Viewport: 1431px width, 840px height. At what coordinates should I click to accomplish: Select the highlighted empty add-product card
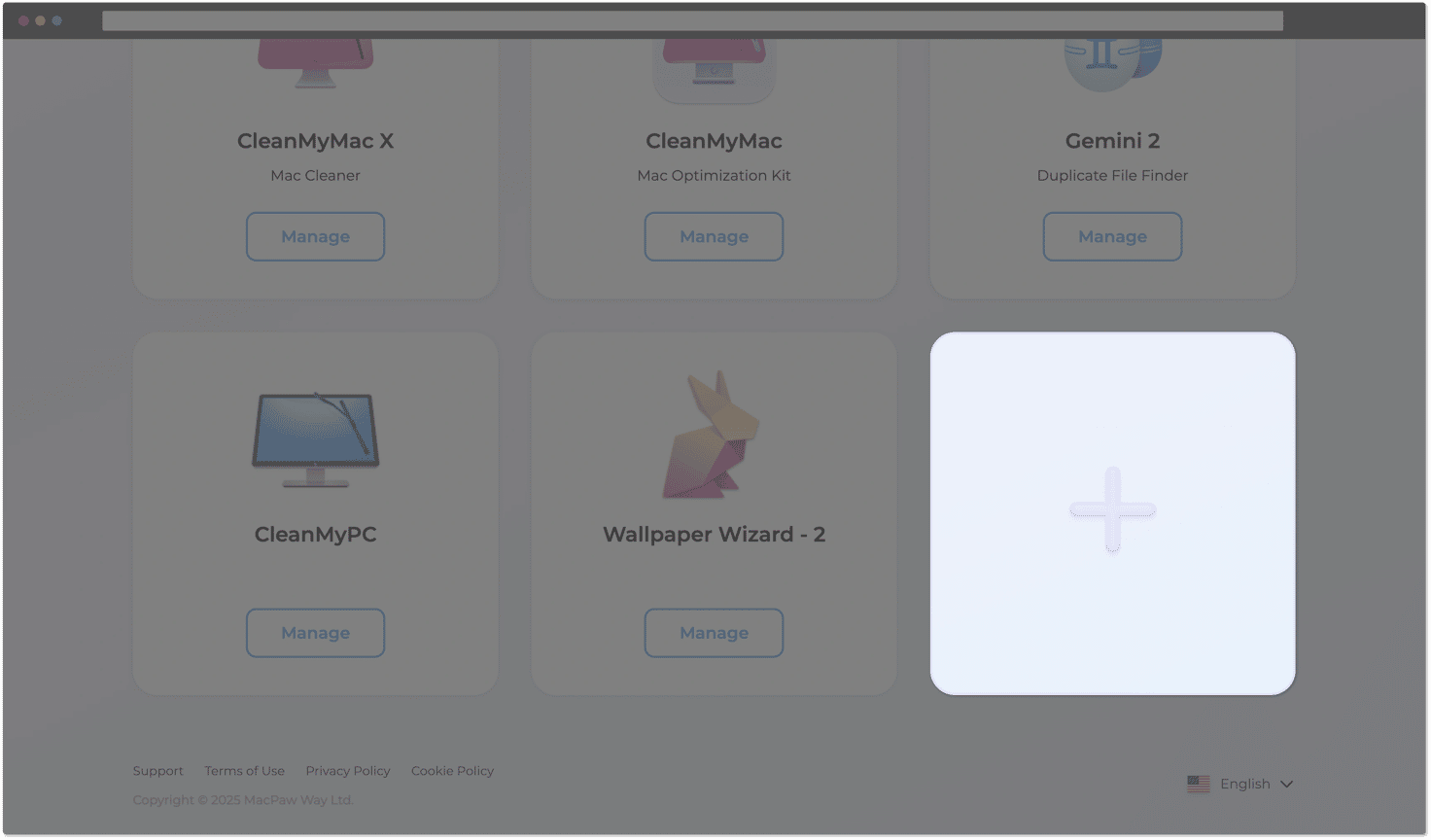[x=1112, y=513]
